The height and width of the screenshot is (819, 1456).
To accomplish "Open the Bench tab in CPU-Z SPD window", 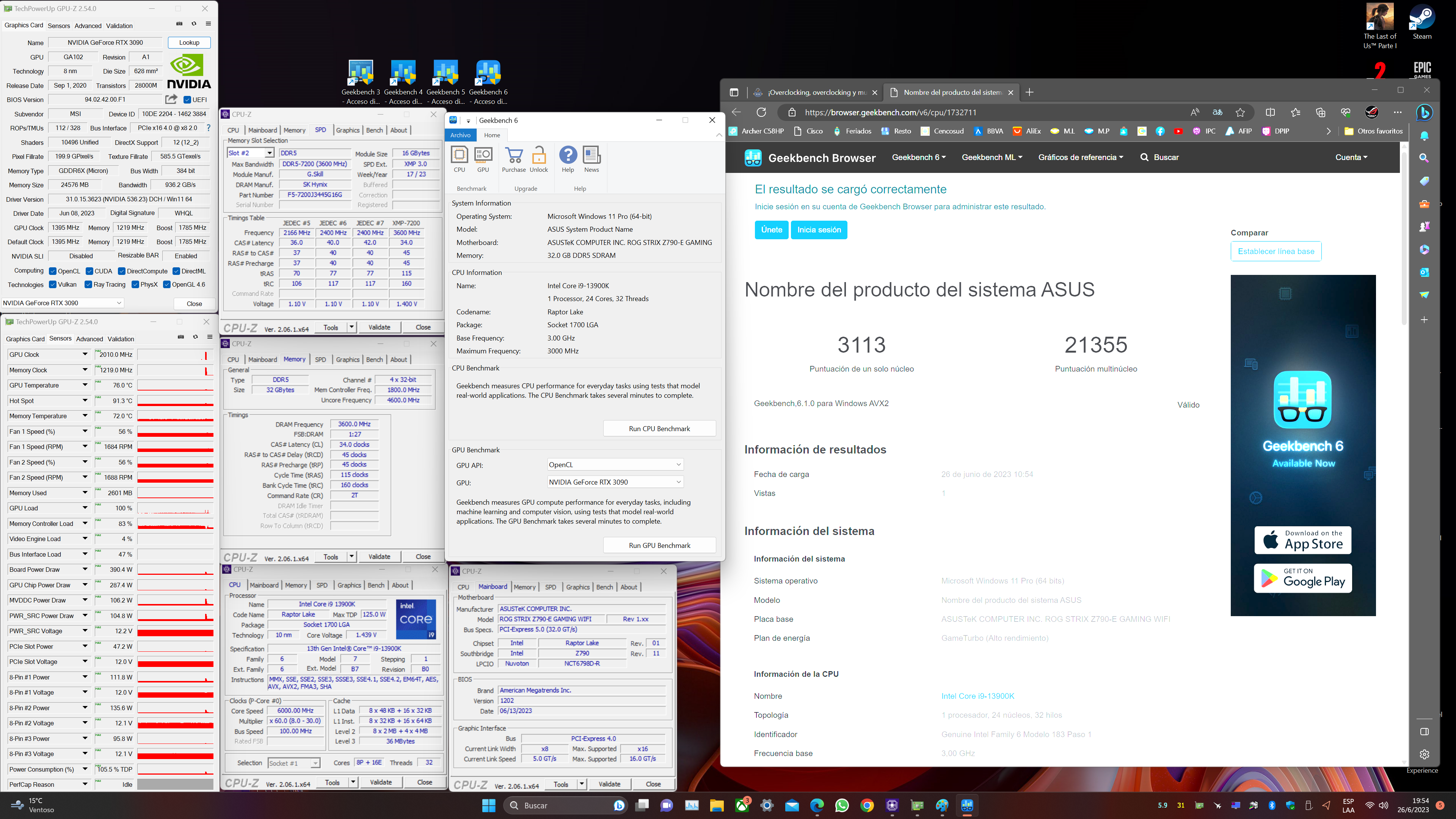I will coord(374,130).
